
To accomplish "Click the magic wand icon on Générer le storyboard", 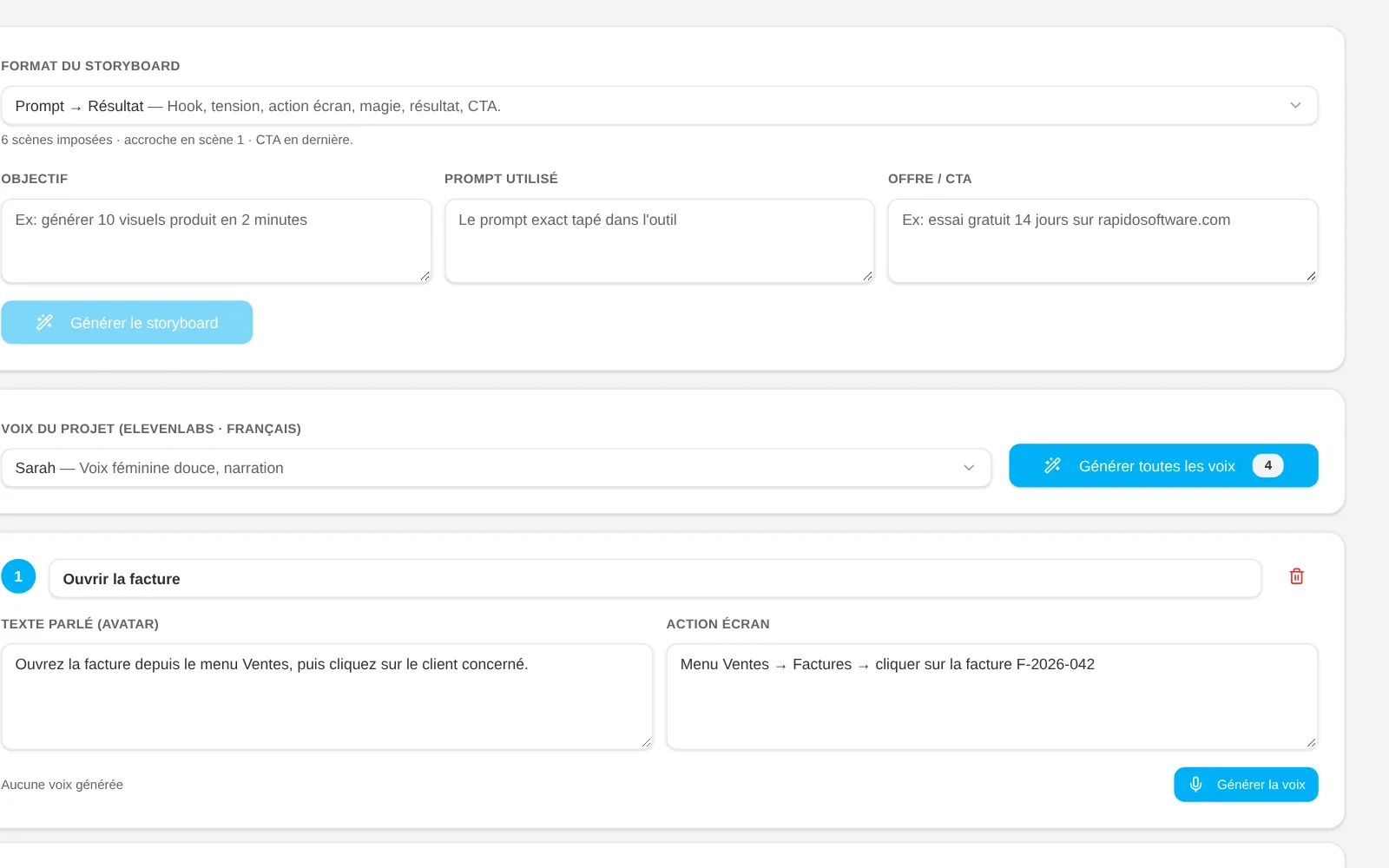I will coord(44,322).
